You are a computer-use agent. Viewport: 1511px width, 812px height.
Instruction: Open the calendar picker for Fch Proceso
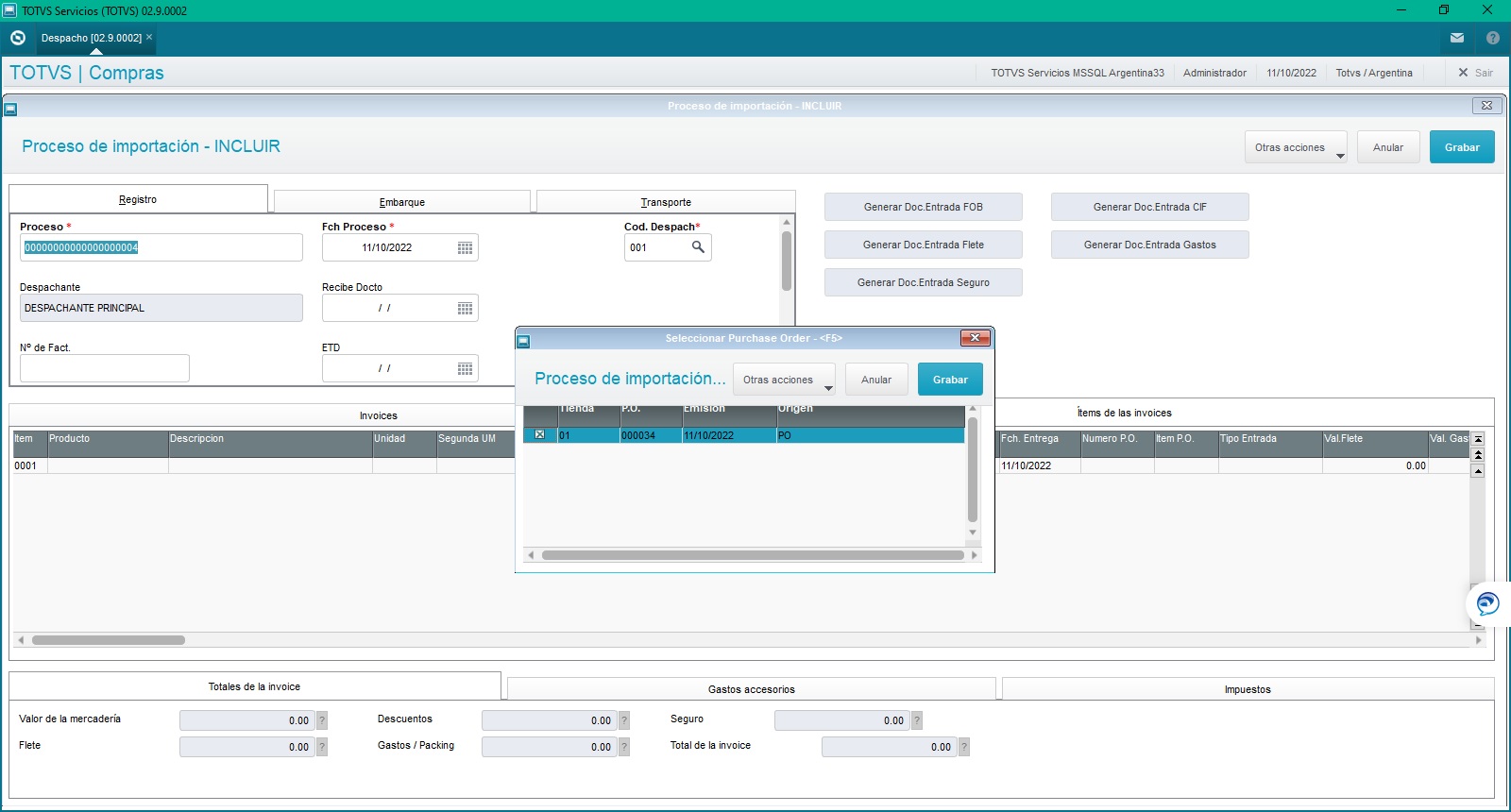[x=465, y=247]
